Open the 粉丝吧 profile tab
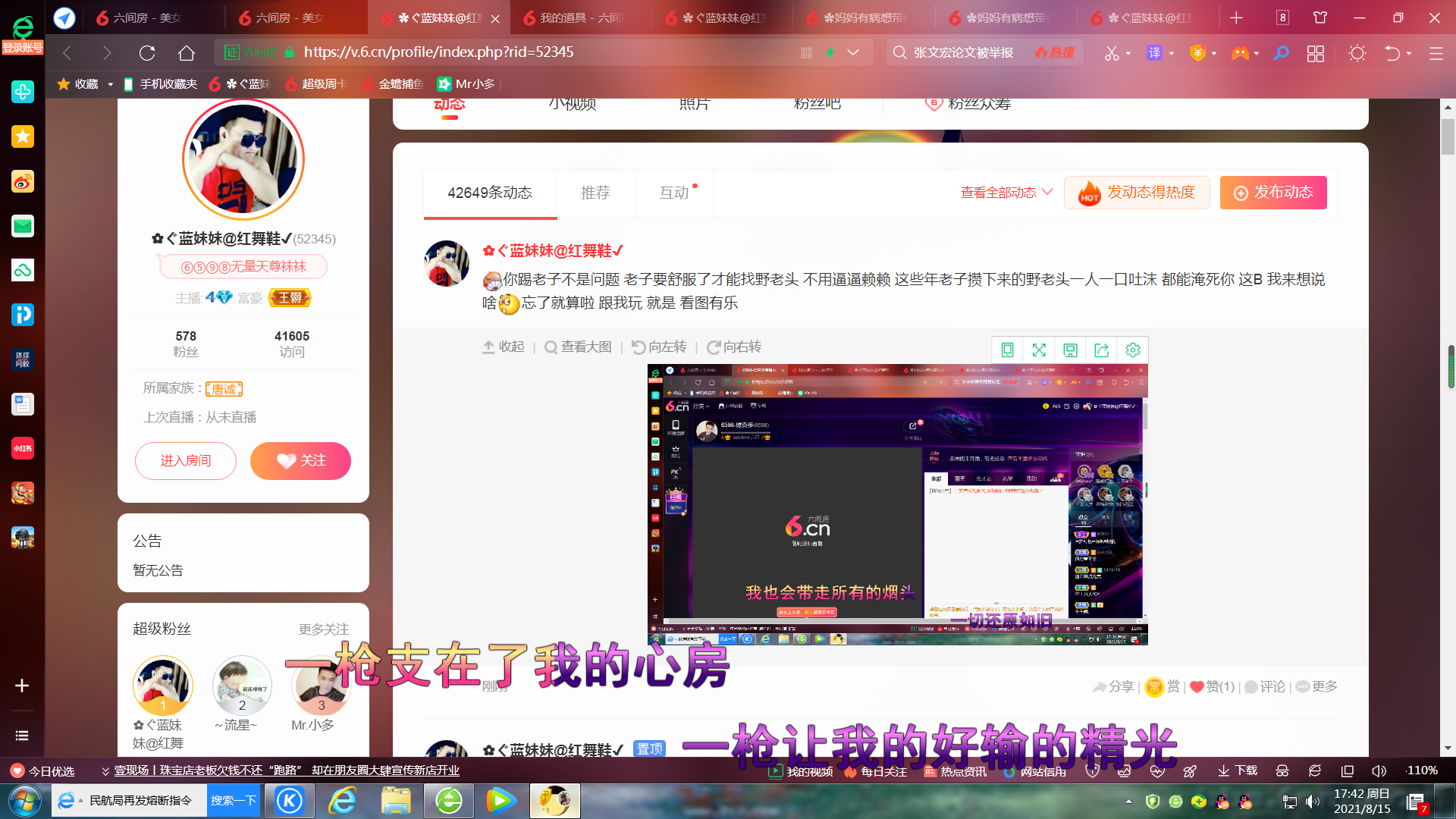The height and width of the screenshot is (819, 1456). click(817, 104)
